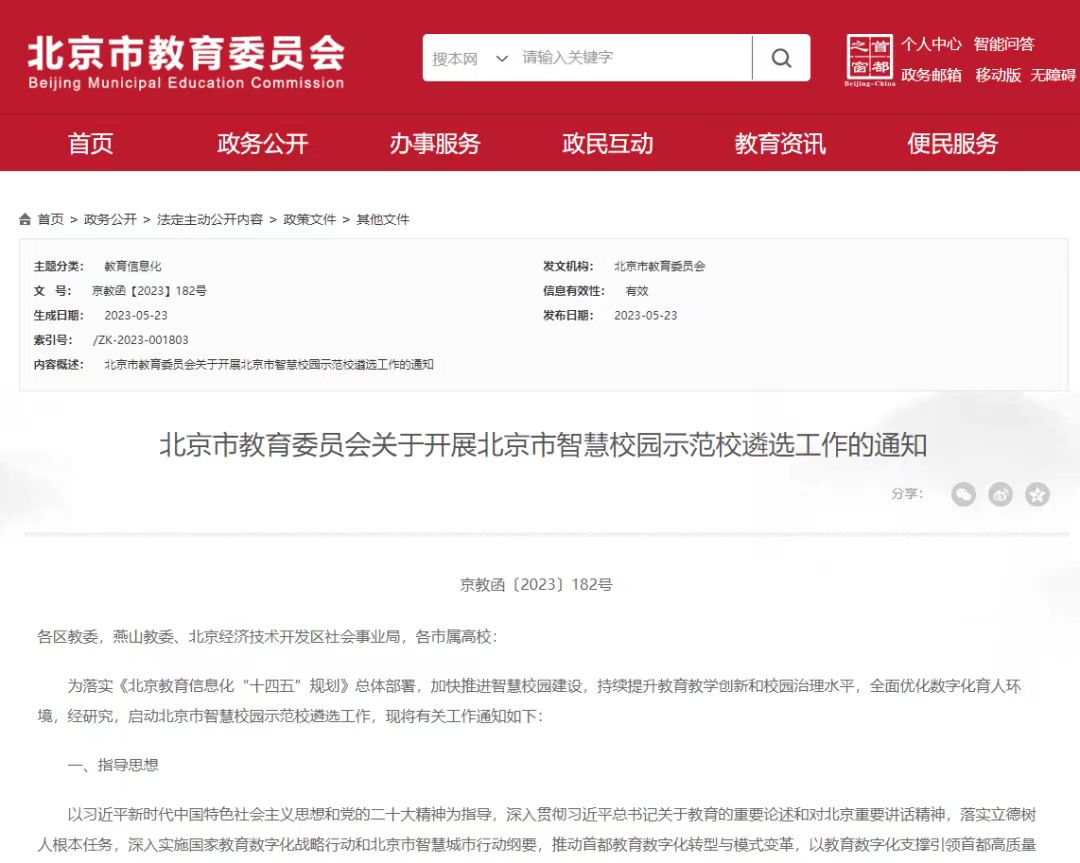Open 便民服务 navigation item
Image resolution: width=1080 pixels, height=863 pixels.
click(951, 143)
